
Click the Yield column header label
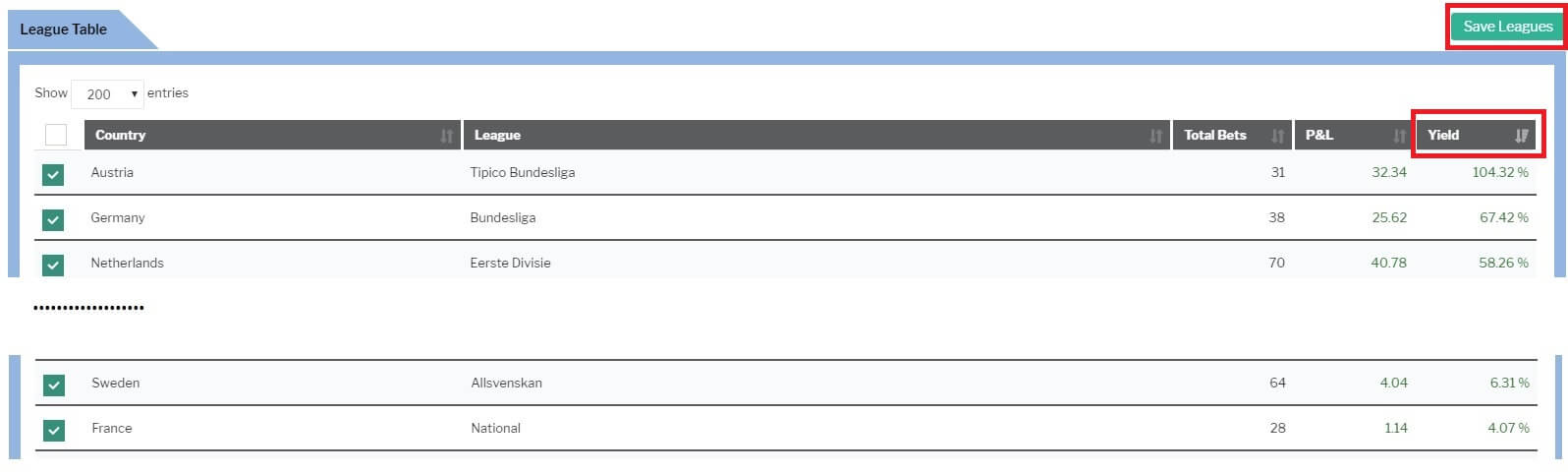click(1443, 135)
